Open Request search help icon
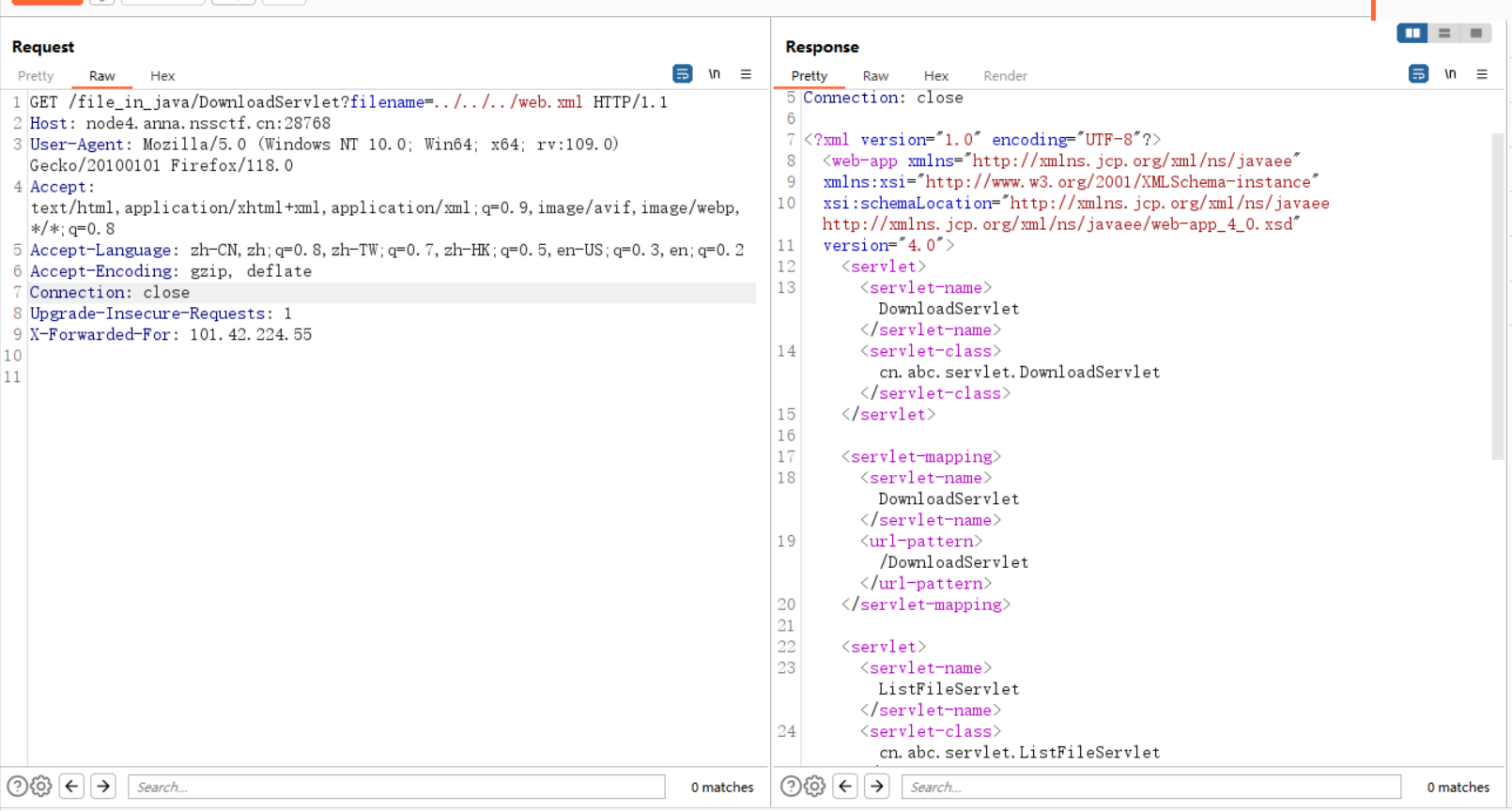 pos(17,787)
